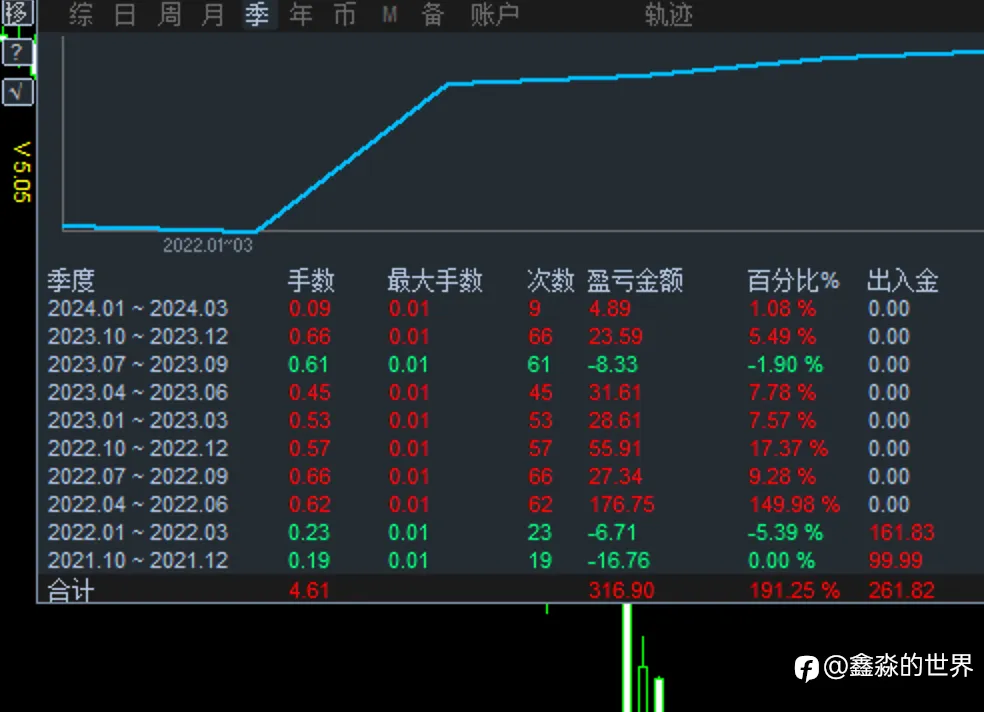Click the checkmark icon in left sidebar
This screenshot has height=712, width=984.
[17, 92]
